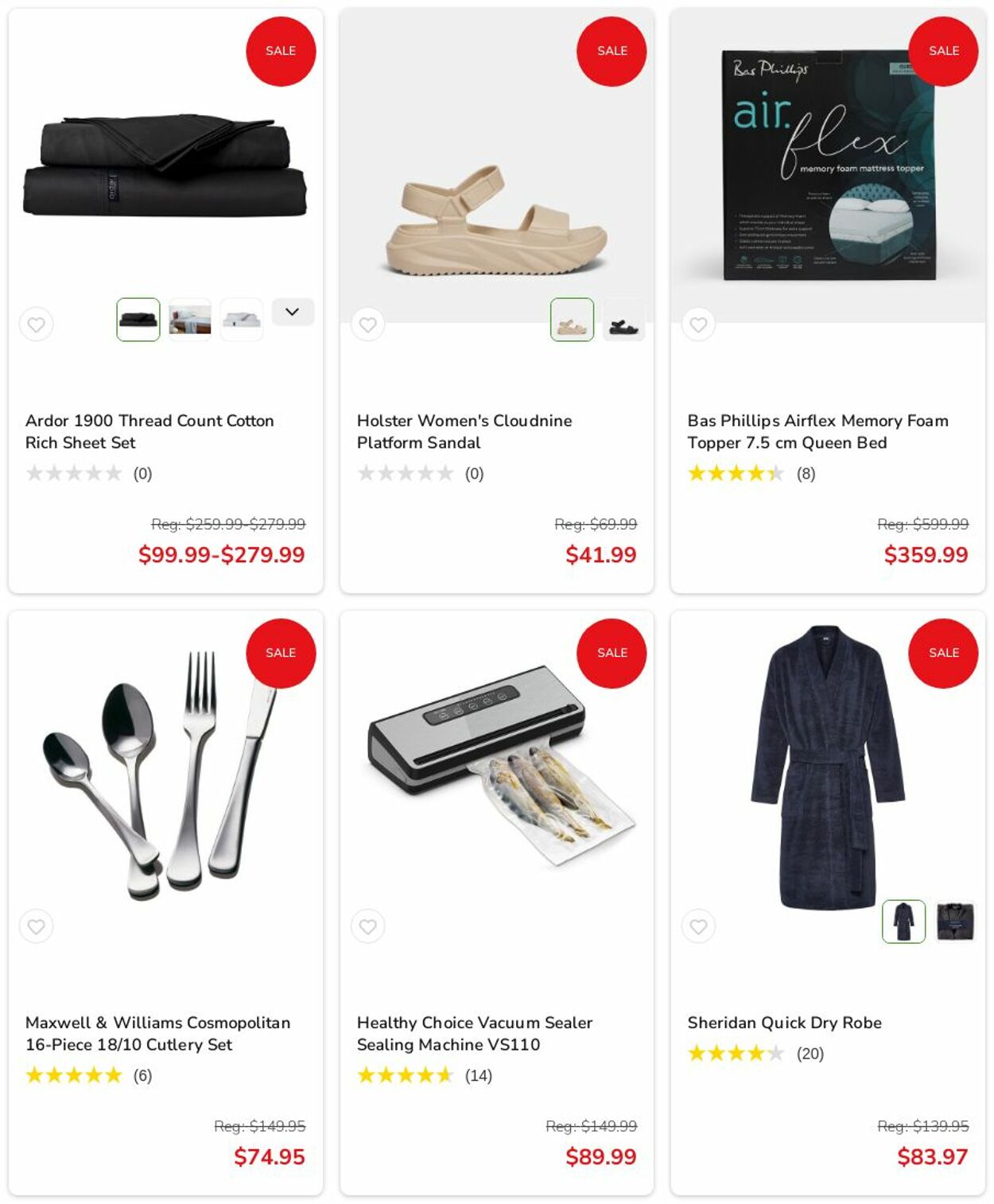Open Holster Women's Cloudnine Platform Sandal page
This screenshot has height=1204, width=994.
464,431
